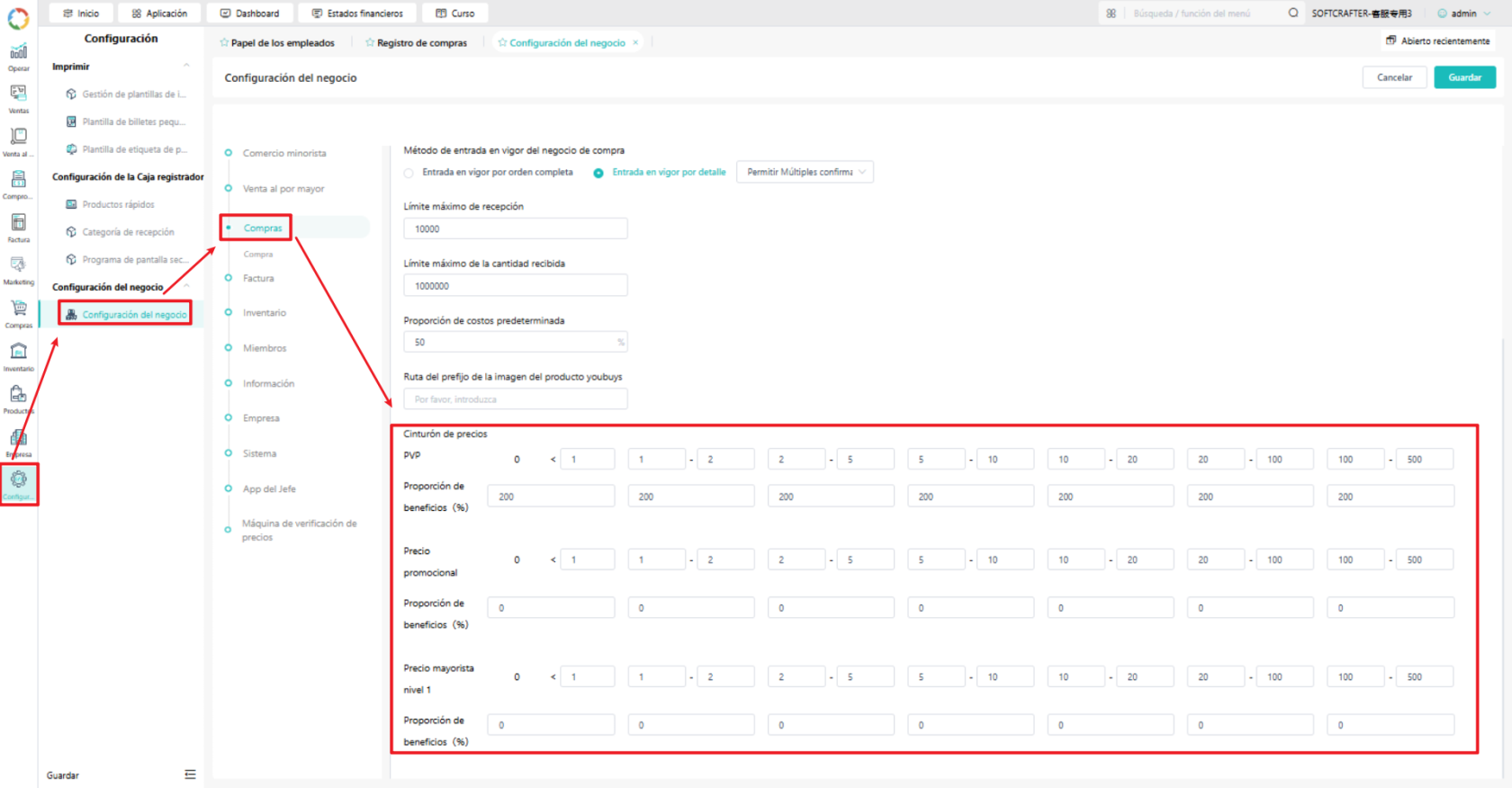Open the Curso top menu
Screen dimensions: 1512x788
(x=455, y=13)
